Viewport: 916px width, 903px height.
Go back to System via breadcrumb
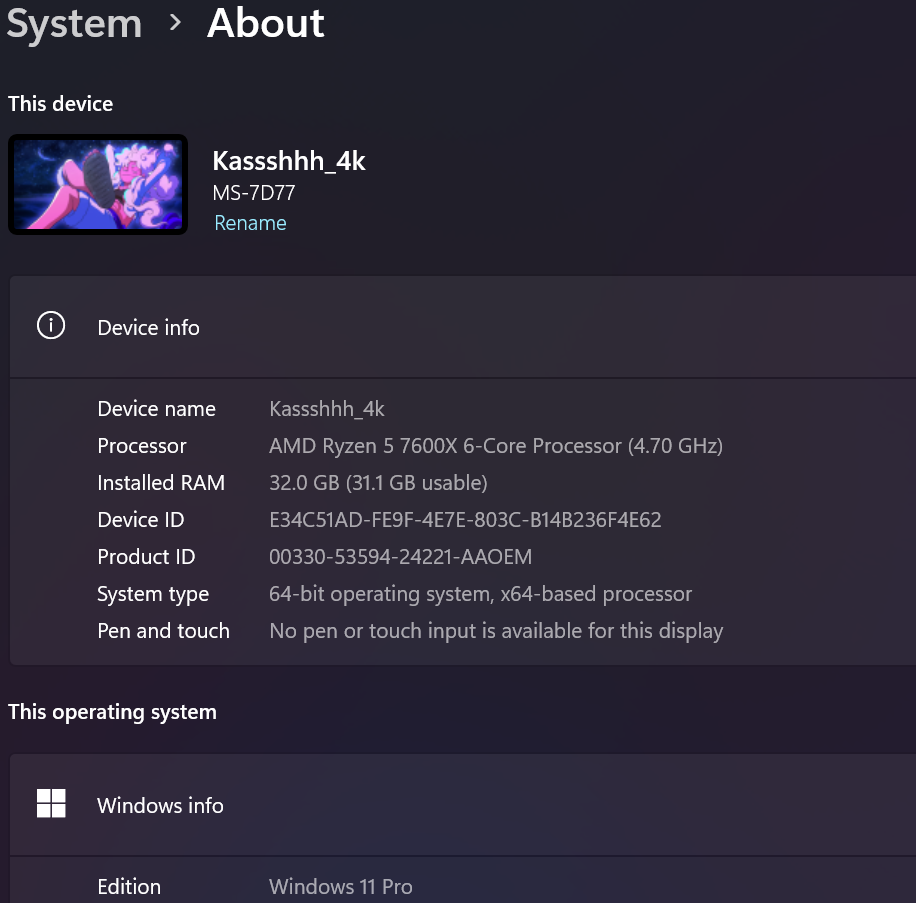(74, 24)
